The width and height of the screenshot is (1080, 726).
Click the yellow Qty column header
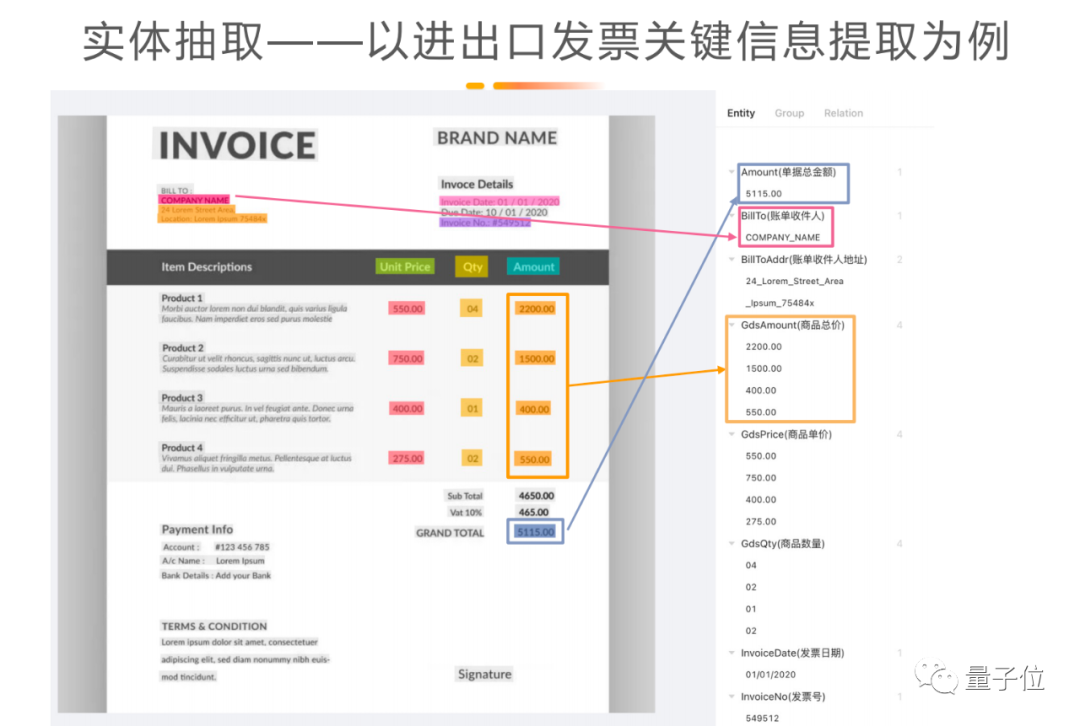click(x=472, y=267)
